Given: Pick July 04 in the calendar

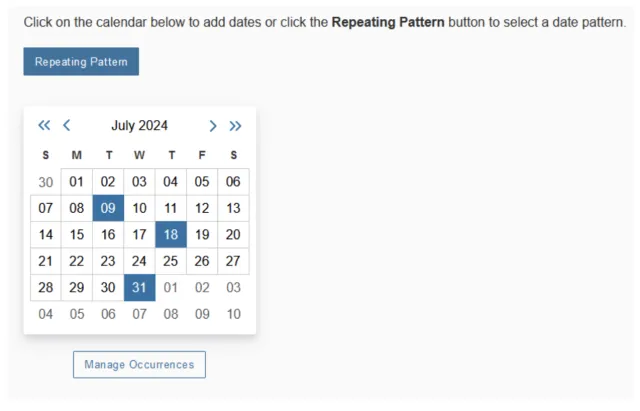Looking at the screenshot, I should [x=171, y=182].
